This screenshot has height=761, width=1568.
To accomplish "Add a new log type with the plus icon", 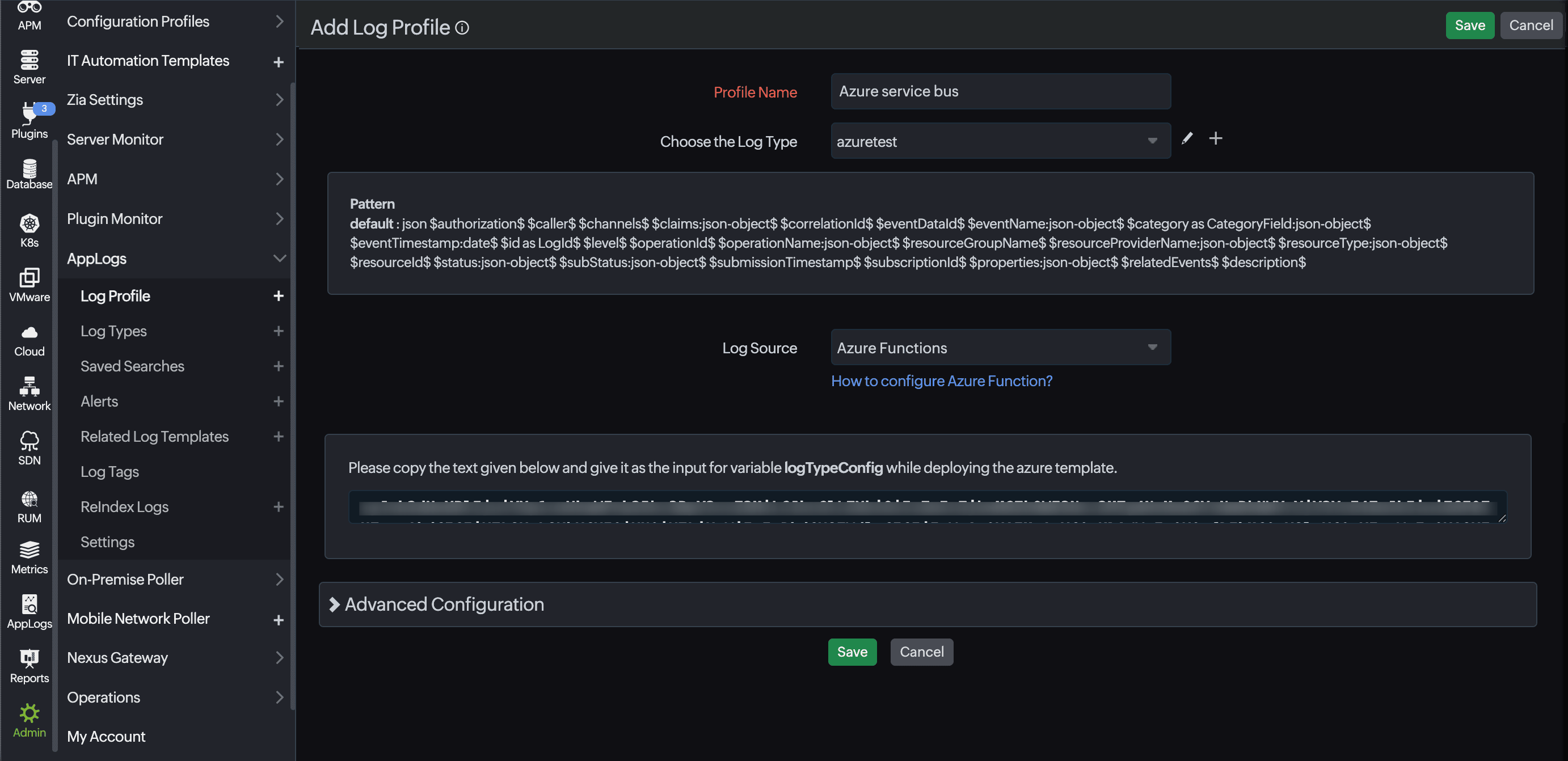I will pyautogui.click(x=1216, y=139).
